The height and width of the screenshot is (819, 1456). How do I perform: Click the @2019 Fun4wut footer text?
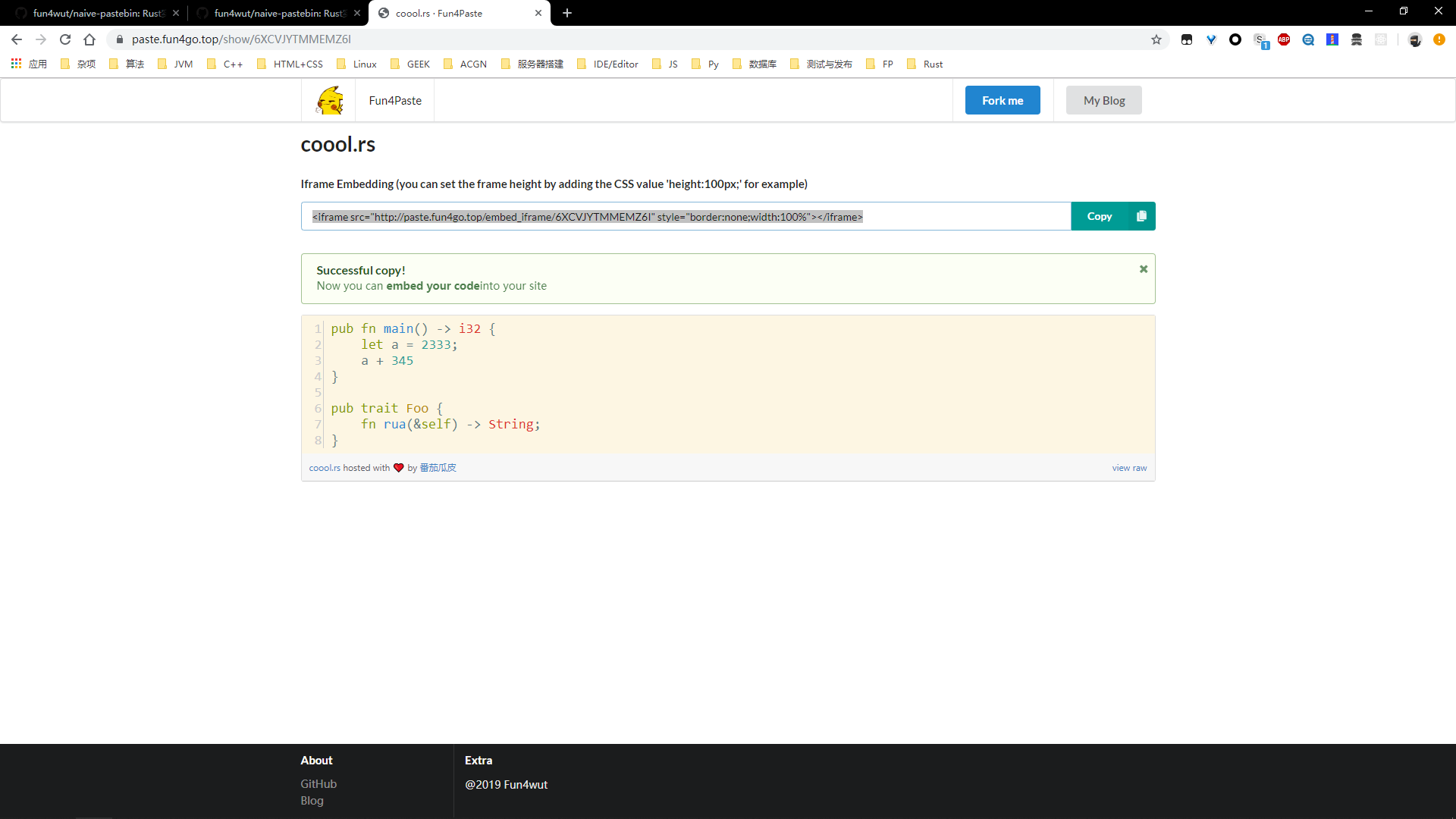point(506,785)
